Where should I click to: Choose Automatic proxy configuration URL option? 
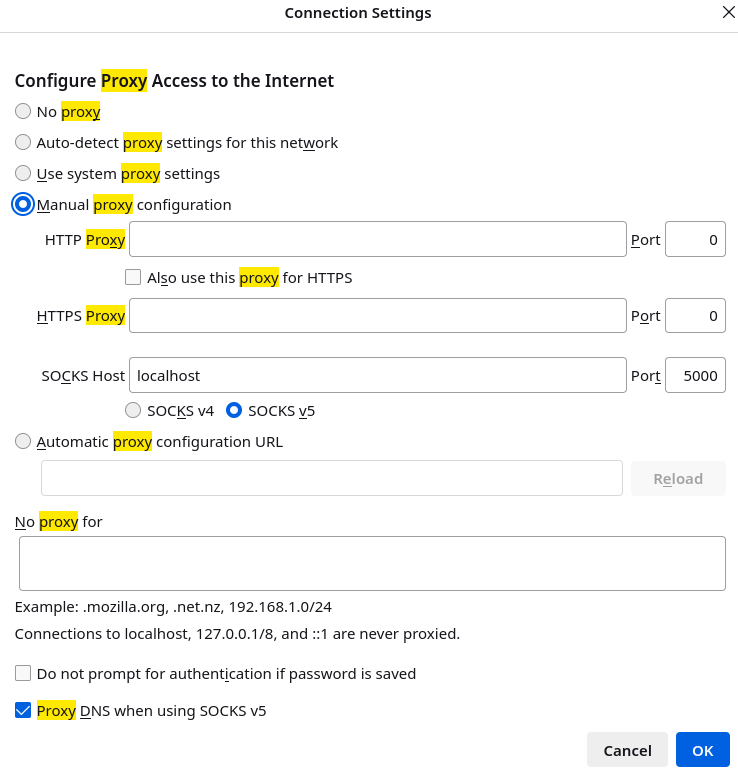coord(23,442)
